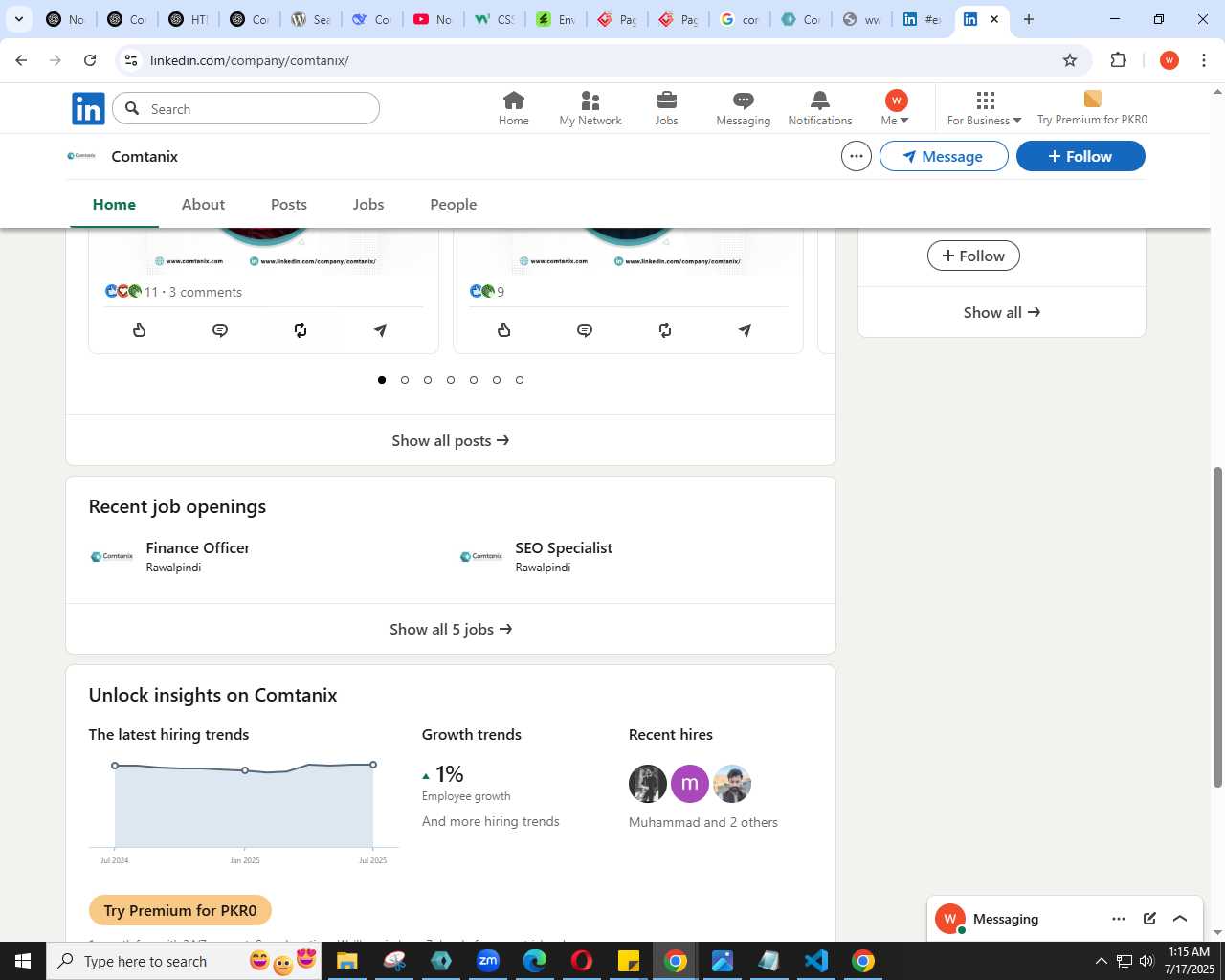Follow Comtanix with blue button

point(1080,156)
